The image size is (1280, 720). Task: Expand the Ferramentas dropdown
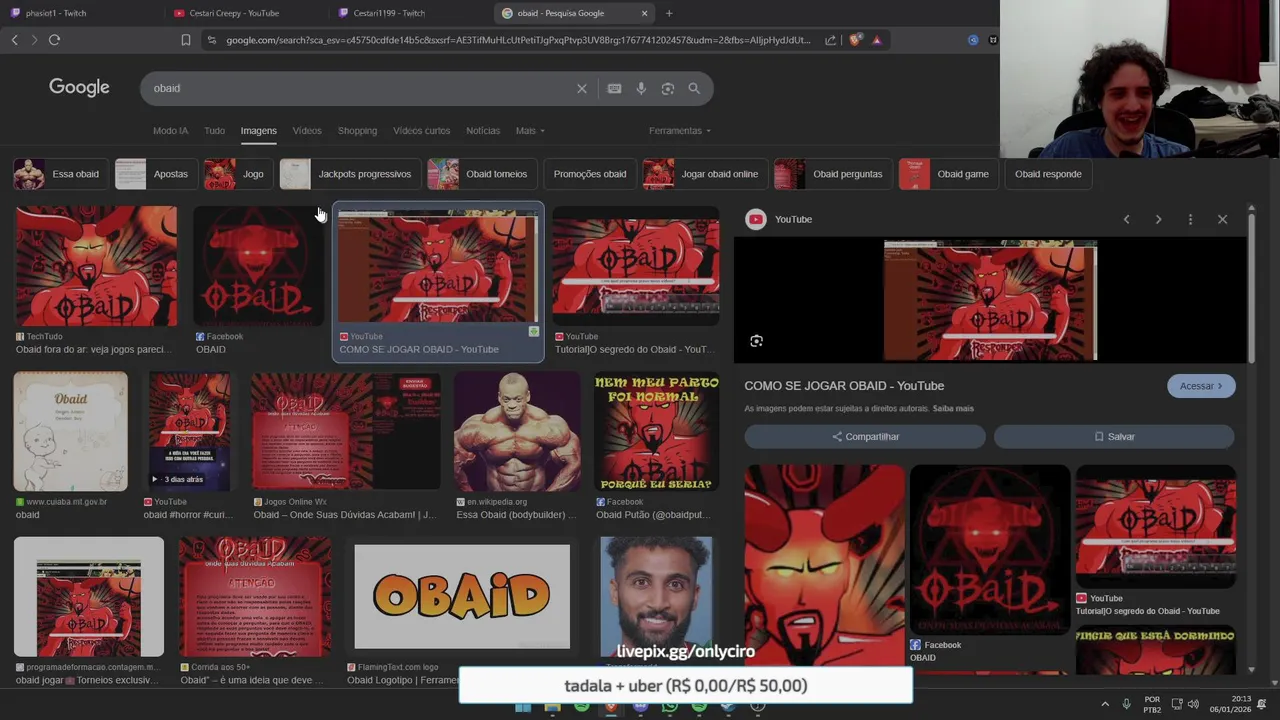click(x=680, y=131)
